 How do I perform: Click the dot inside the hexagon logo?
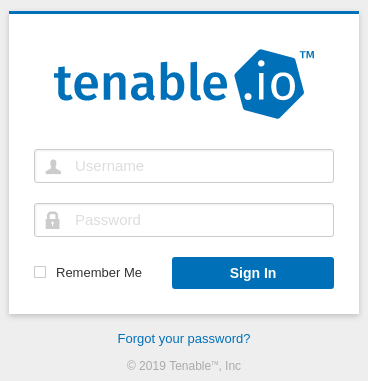(248, 96)
